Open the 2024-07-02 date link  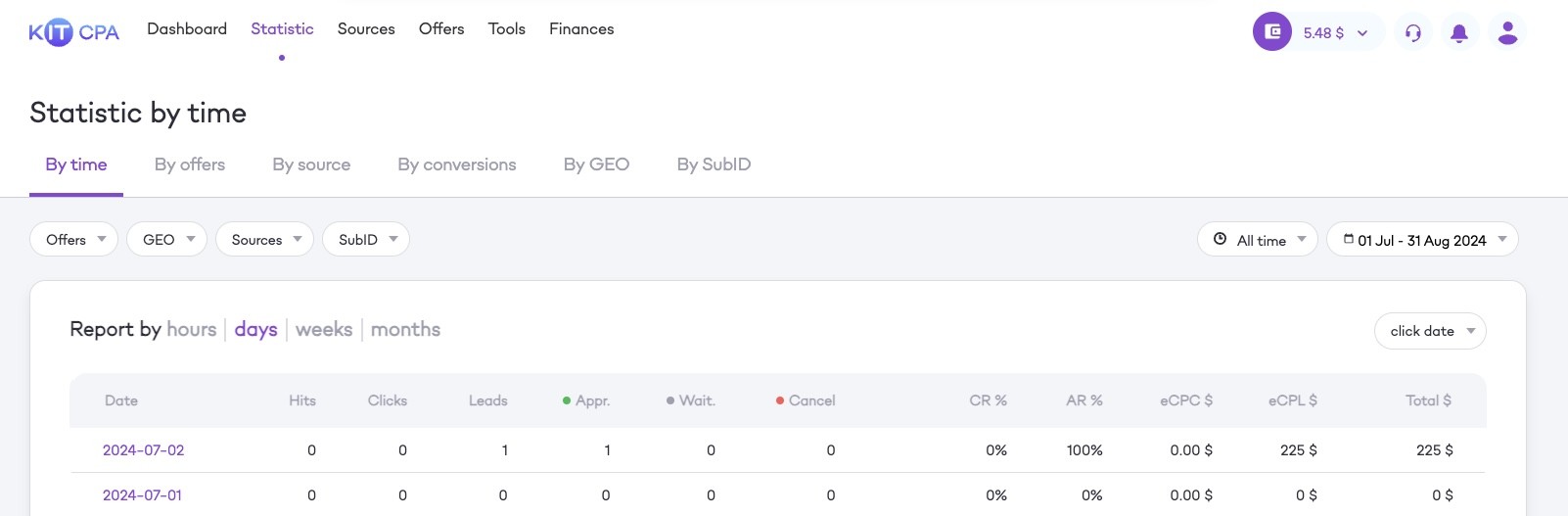point(144,450)
